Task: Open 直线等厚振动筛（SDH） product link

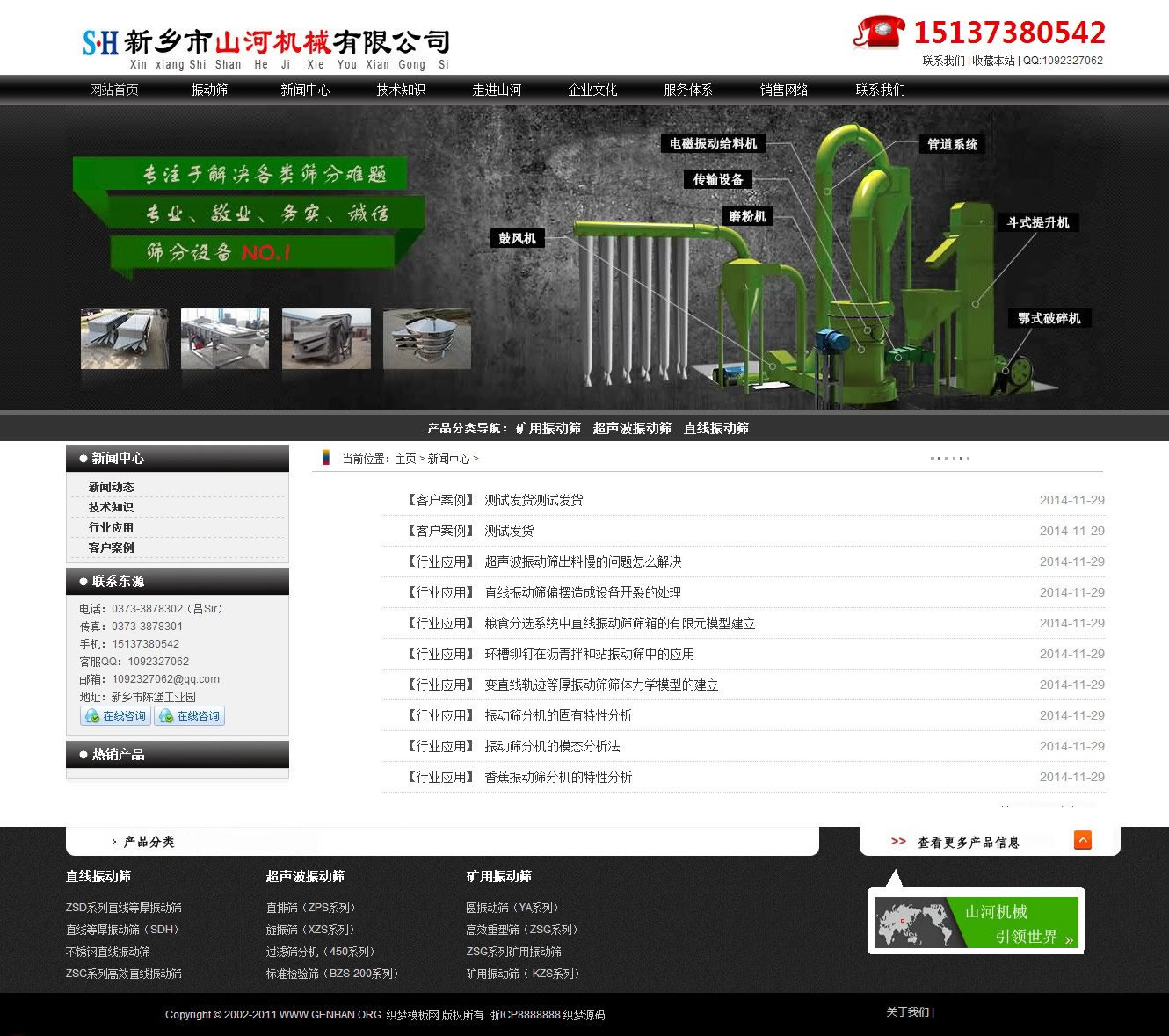Action: (x=124, y=930)
